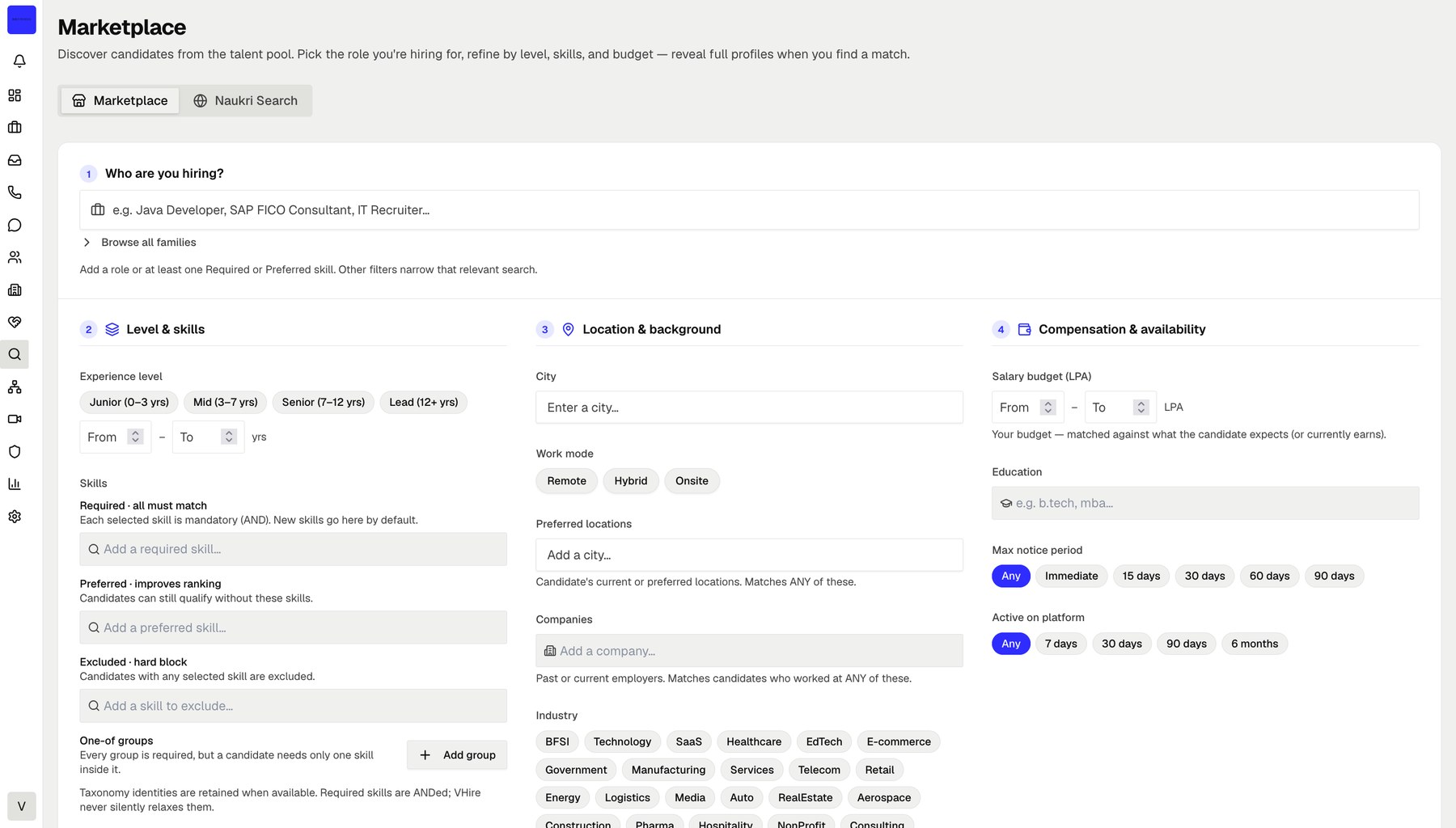Select Immediate notice period
1456x828 pixels.
[1072, 577]
